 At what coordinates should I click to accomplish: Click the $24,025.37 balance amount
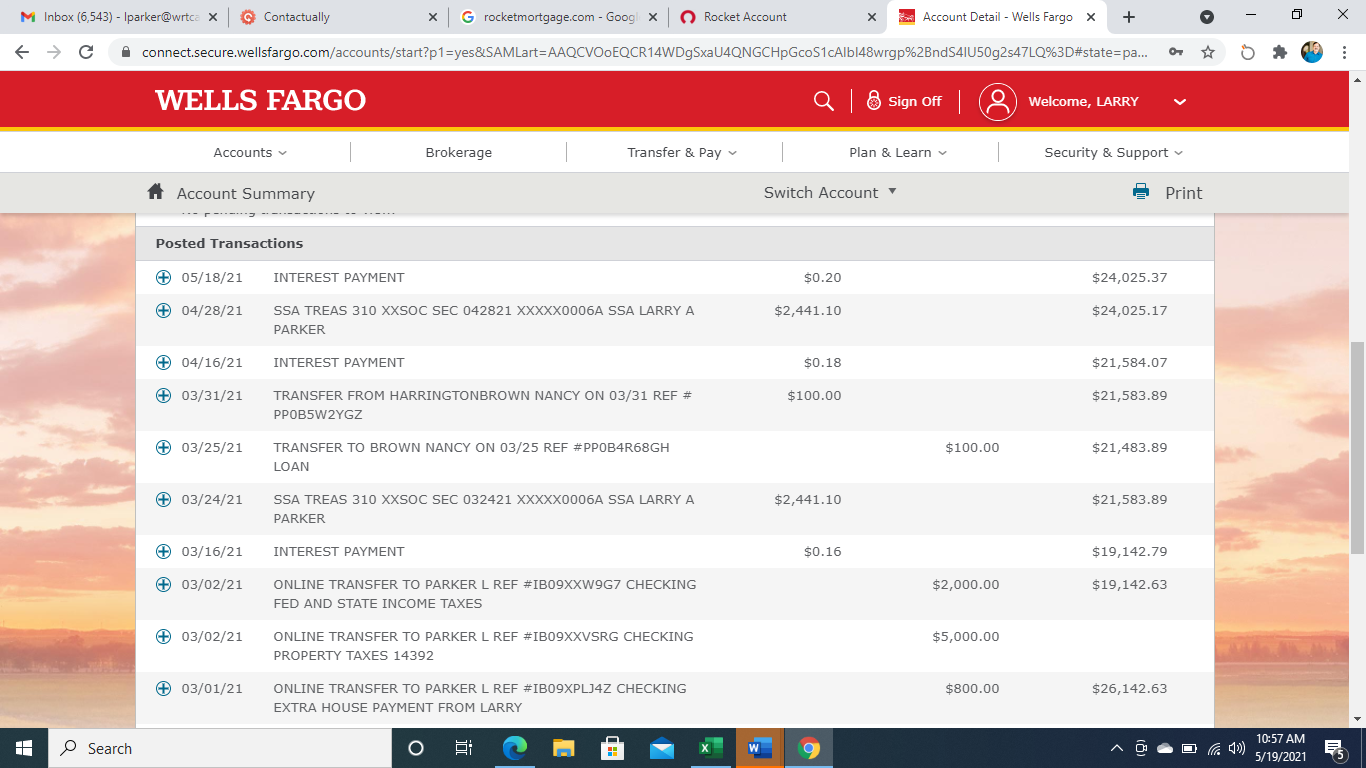click(1130, 277)
